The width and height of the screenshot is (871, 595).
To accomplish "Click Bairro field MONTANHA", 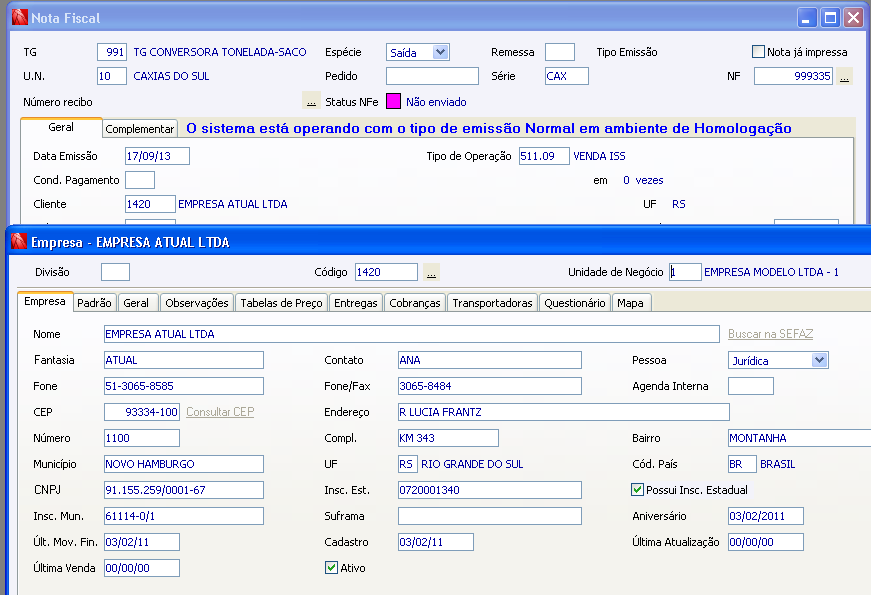I will [x=799, y=438].
